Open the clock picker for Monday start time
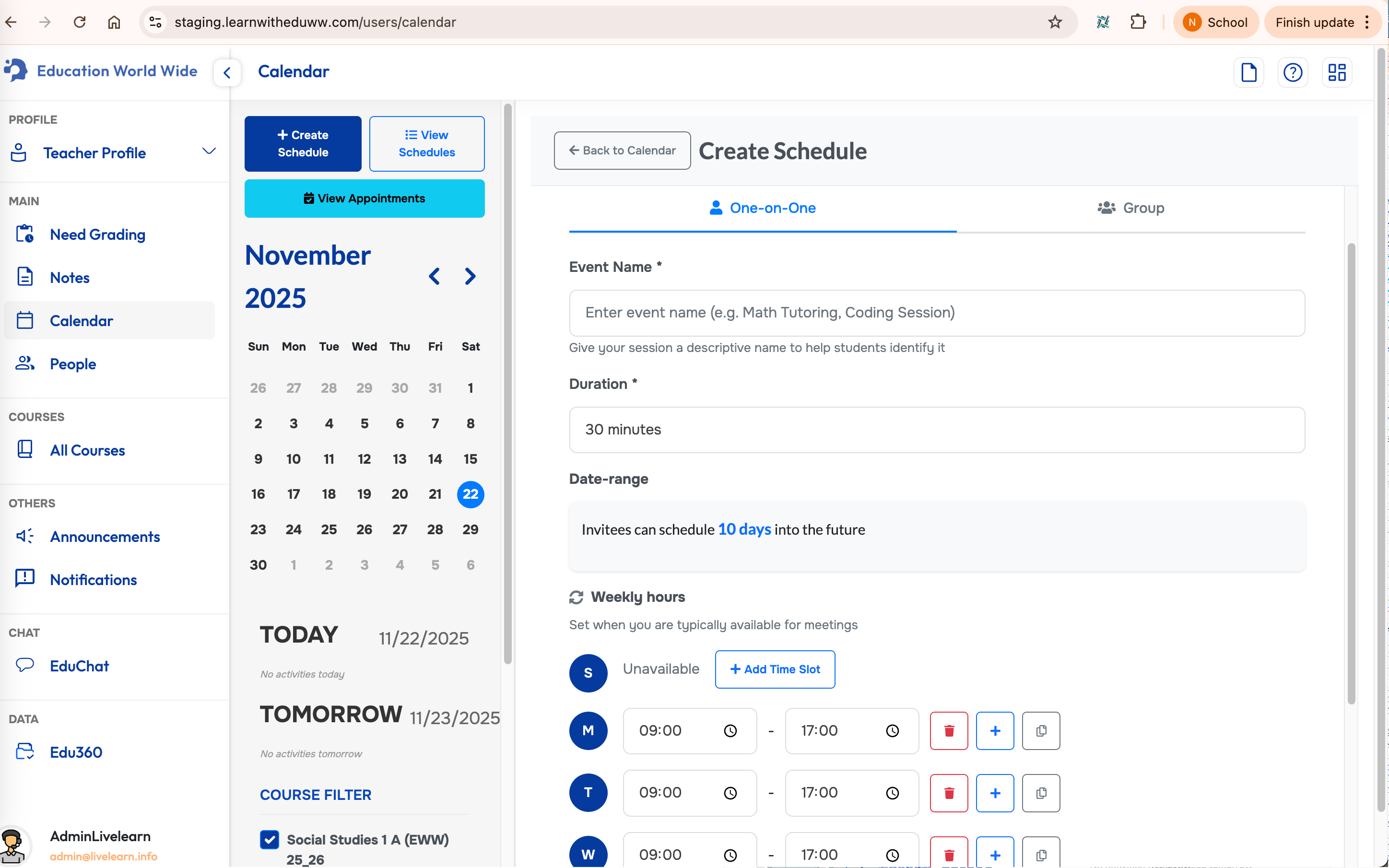 730,731
